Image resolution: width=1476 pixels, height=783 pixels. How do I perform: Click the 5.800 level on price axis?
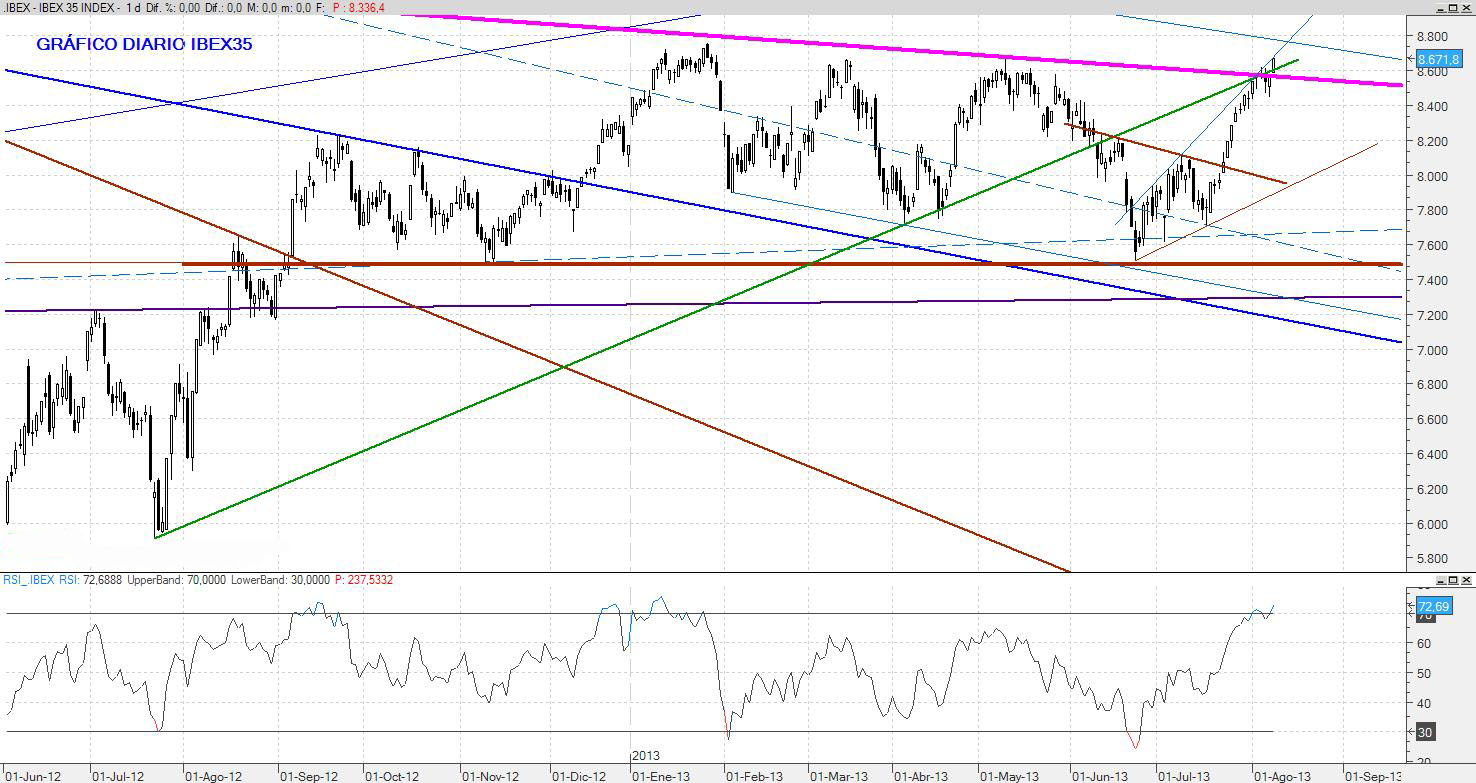[1432, 559]
